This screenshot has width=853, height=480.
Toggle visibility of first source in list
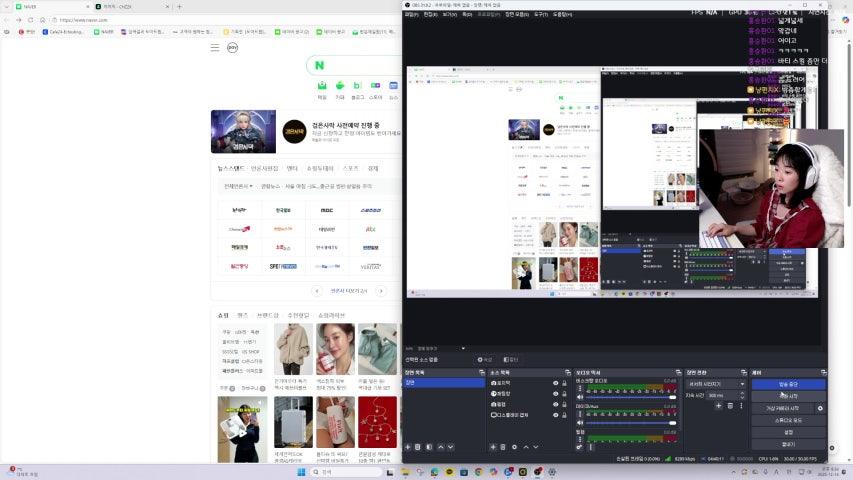555,382
